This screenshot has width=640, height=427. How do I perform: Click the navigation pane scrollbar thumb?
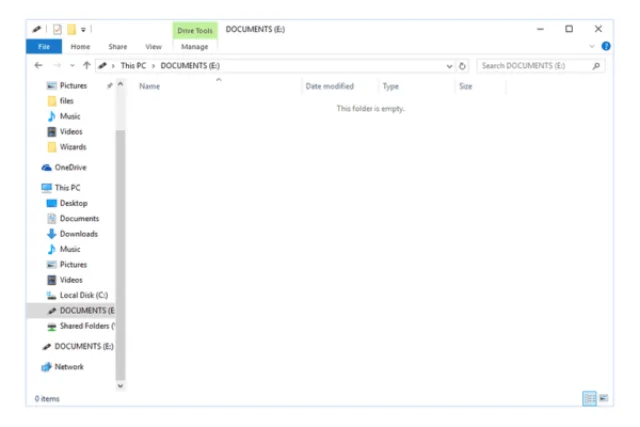click(120, 255)
